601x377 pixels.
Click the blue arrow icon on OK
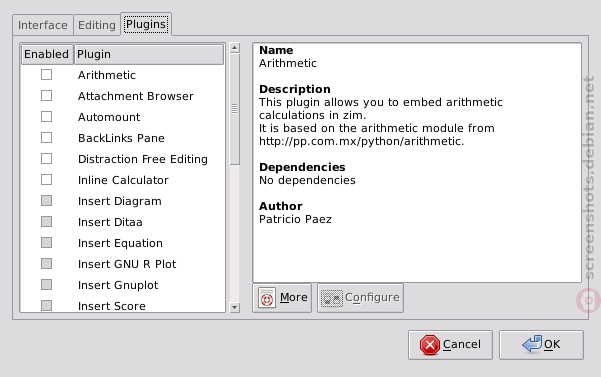[x=532, y=344]
